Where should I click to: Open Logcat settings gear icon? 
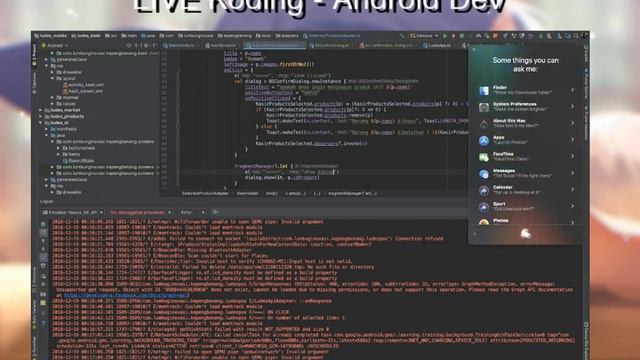coord(43,285)
